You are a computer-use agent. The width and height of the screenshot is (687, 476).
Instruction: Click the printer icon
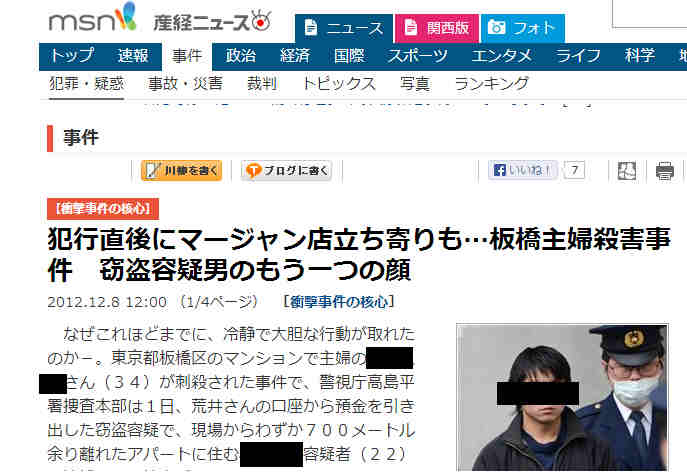tap(664, 171)
